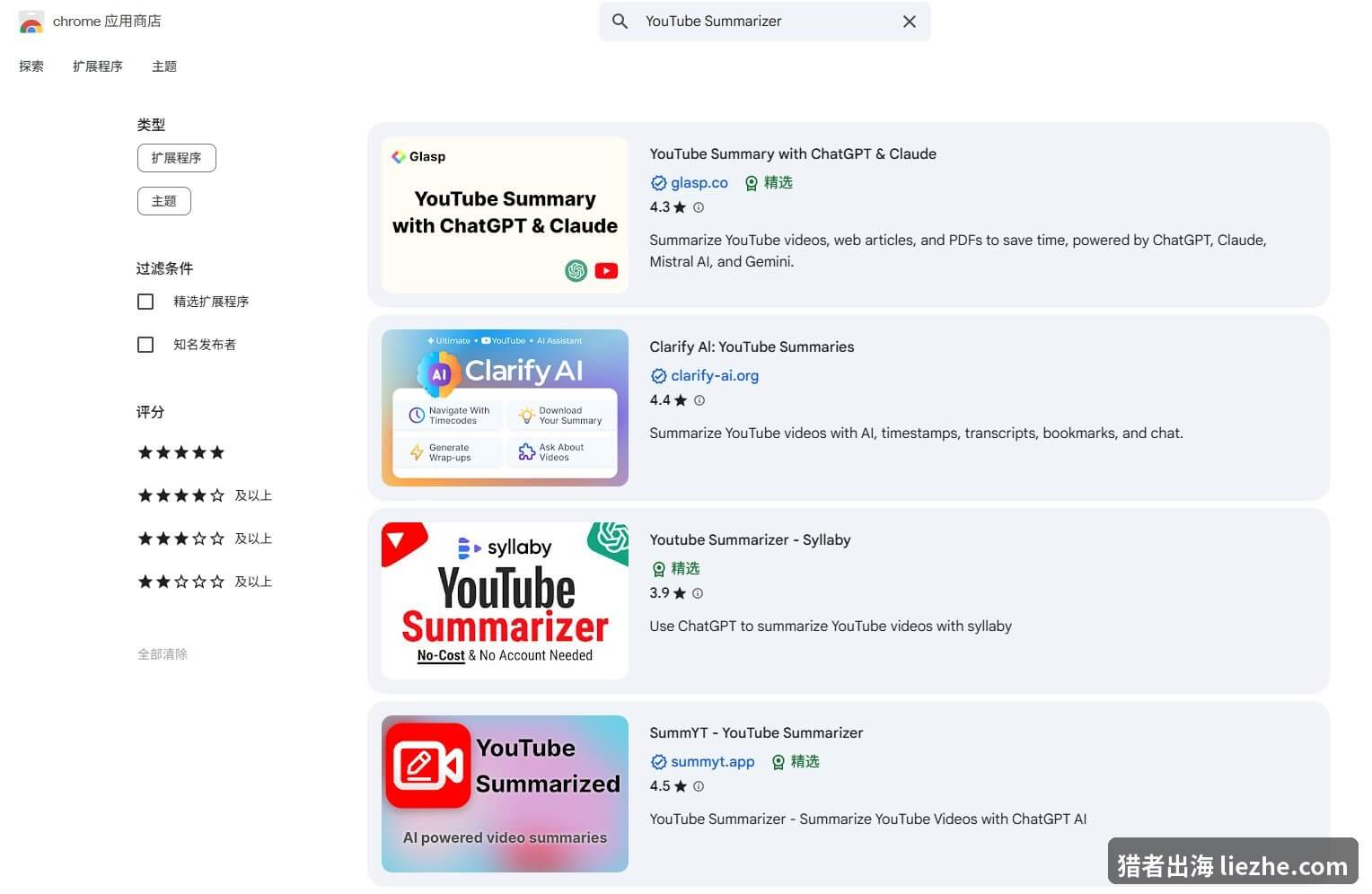Click the verified badge icon beside clarify-ai.org
1372x894 pixels.
[x=659, y=376]
